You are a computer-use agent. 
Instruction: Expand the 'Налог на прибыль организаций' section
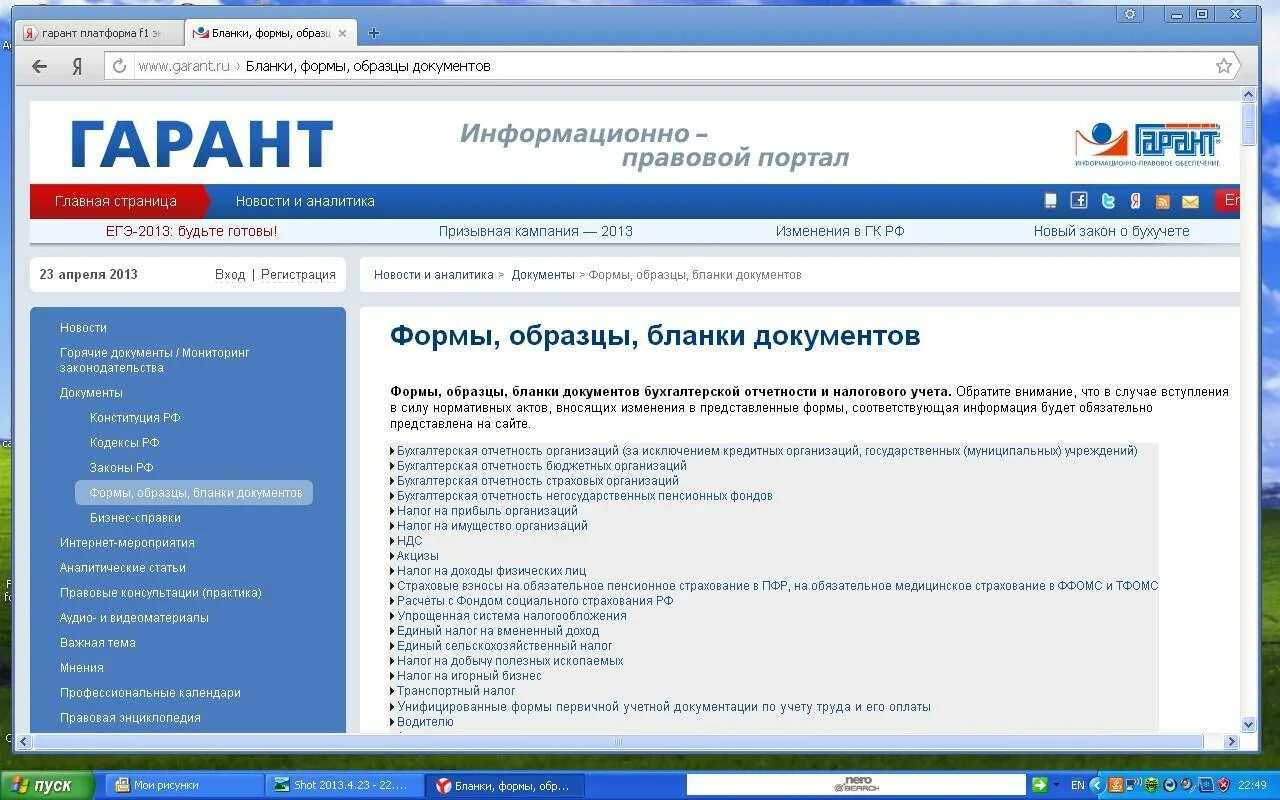pos(487,511)
